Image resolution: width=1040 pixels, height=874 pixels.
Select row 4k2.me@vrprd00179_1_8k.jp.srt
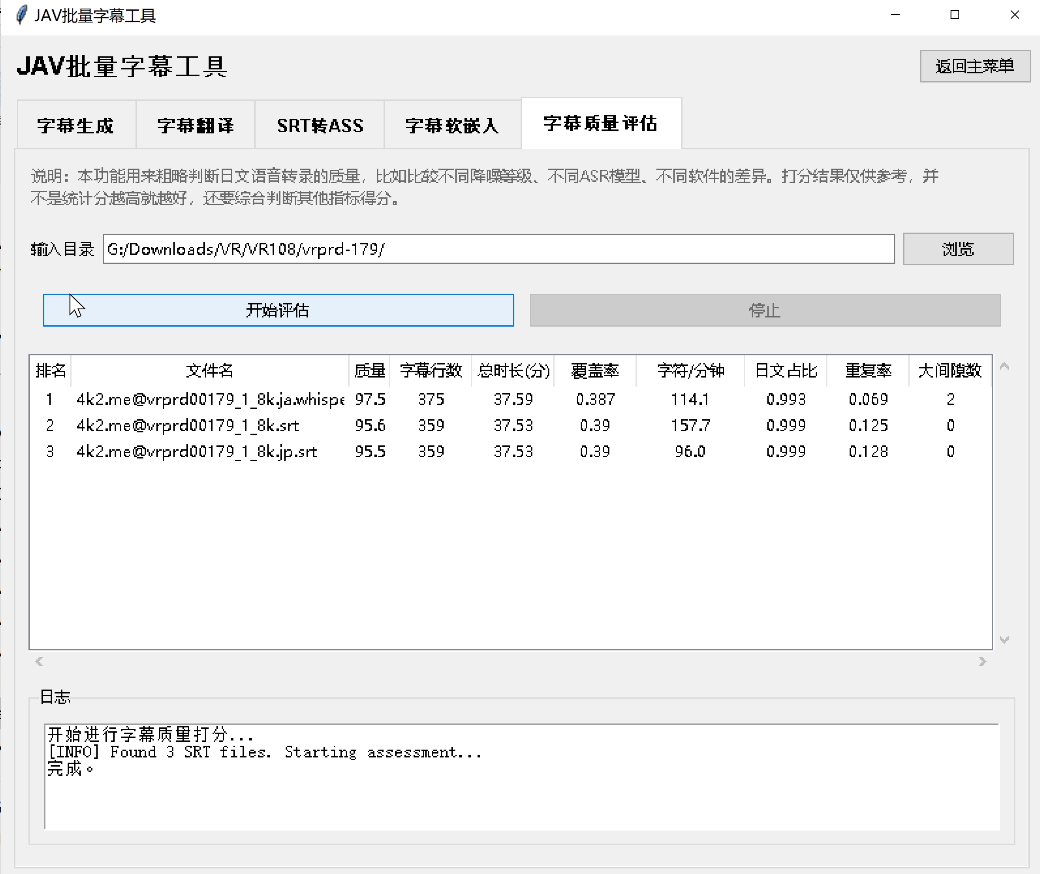tap(511, 452)
